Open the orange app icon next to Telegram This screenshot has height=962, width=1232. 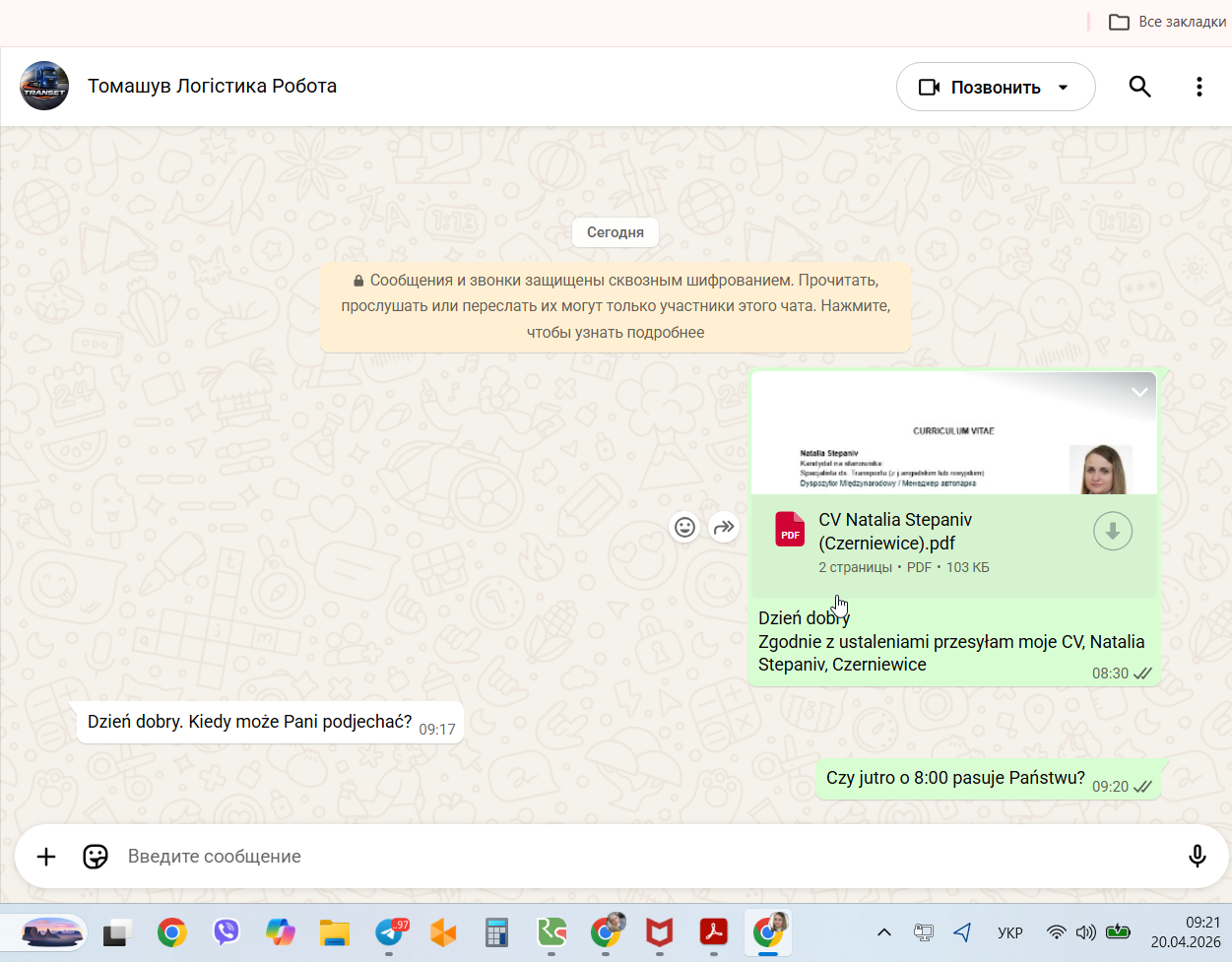[443, 932]
